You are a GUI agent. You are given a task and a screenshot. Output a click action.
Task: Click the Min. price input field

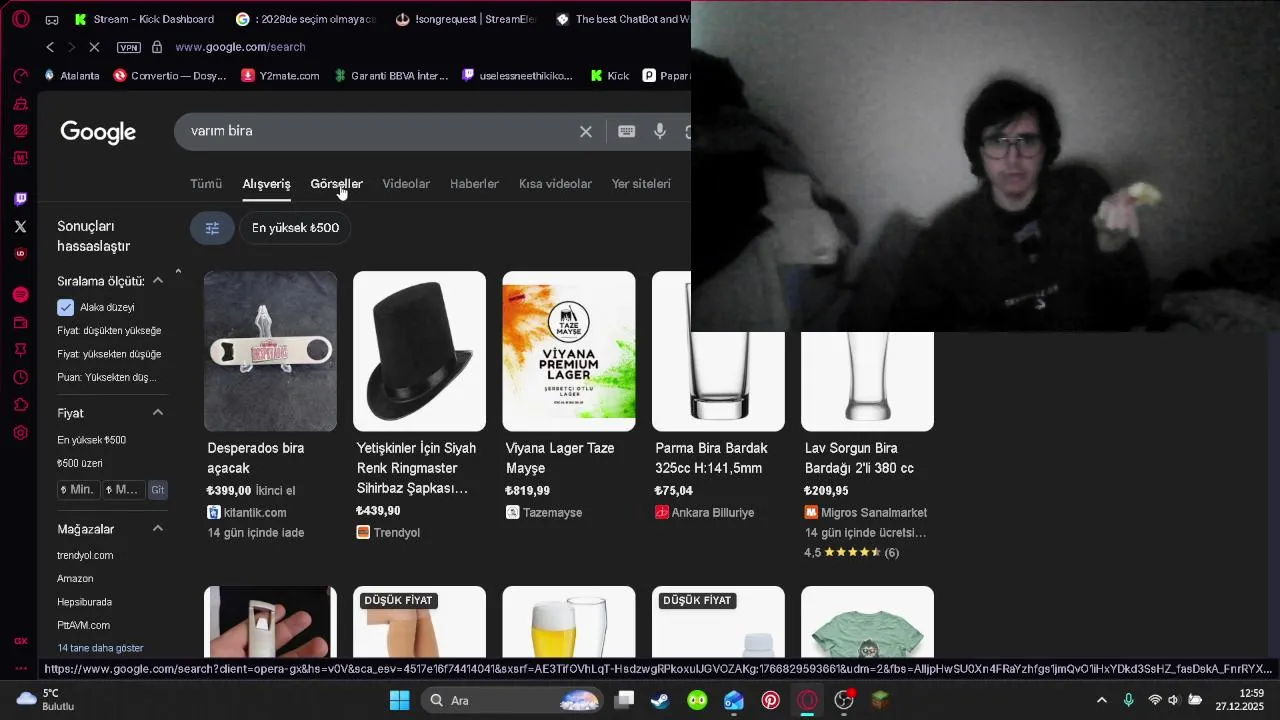(x=77, y=490)
